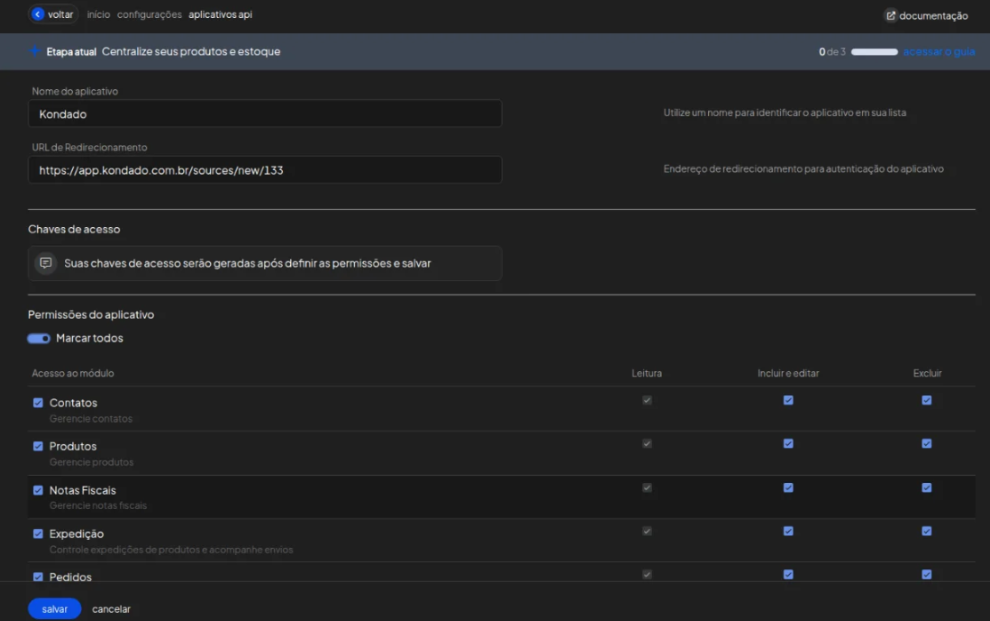The height and width of the screenshot is (621, 990).
Task: Click Gerencie notas fiscais description text
Action: [98, 506]
